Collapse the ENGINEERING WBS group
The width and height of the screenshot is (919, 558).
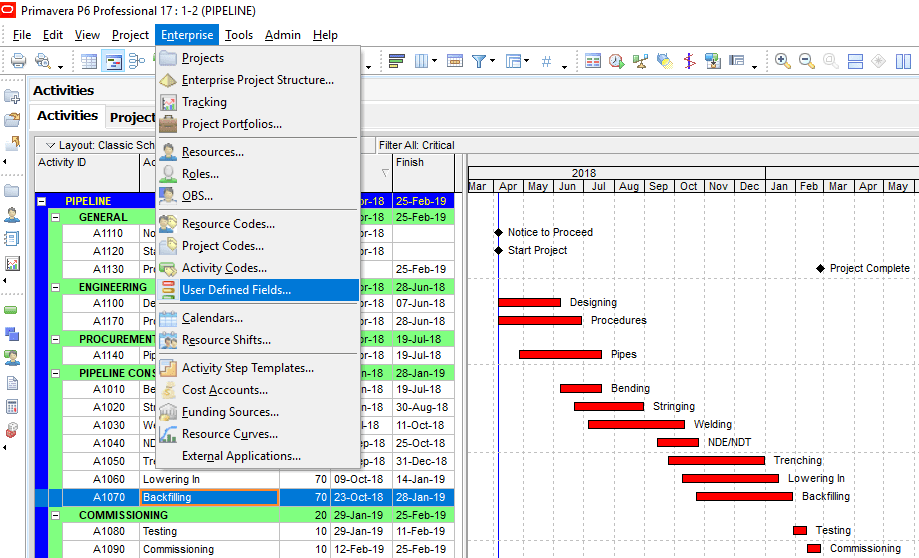click(56, 287)
